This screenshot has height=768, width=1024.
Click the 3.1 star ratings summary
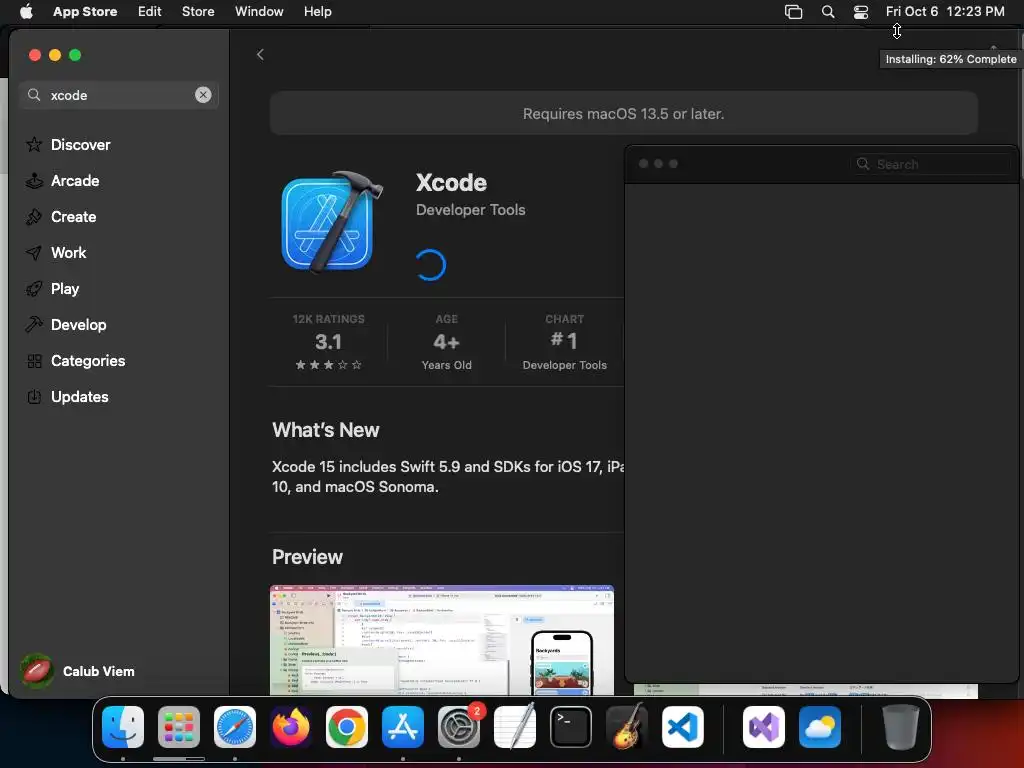[x=328, y=342]
